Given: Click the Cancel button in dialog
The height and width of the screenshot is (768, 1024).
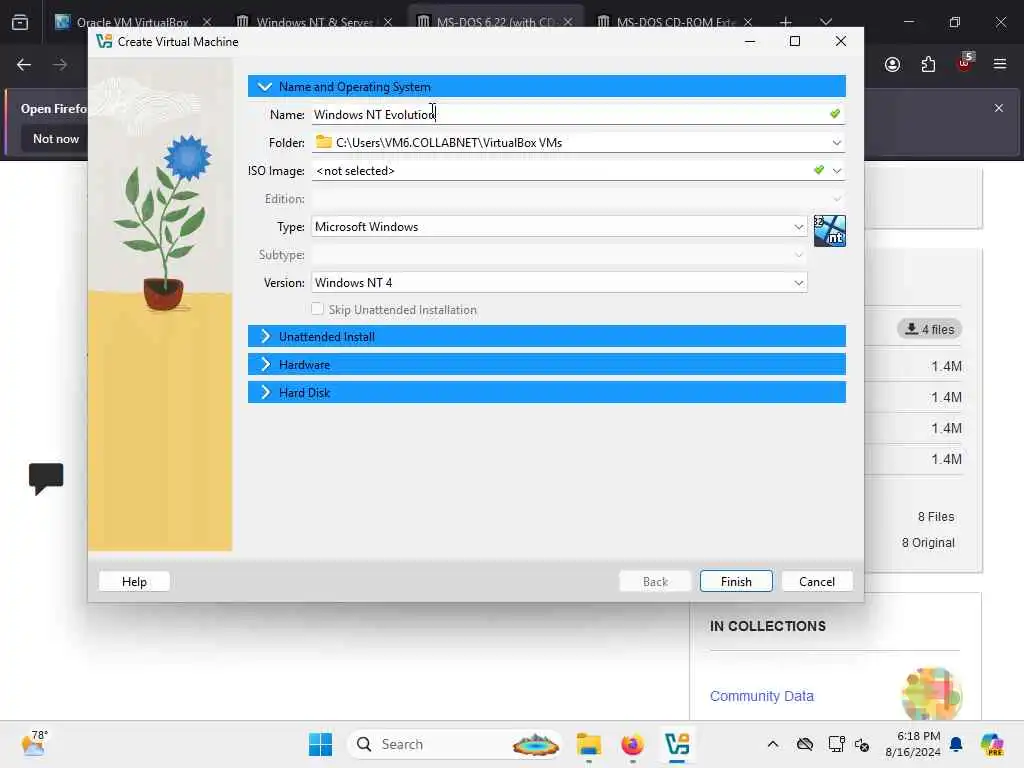Looking at the screenshot, I should coord(817,581).
